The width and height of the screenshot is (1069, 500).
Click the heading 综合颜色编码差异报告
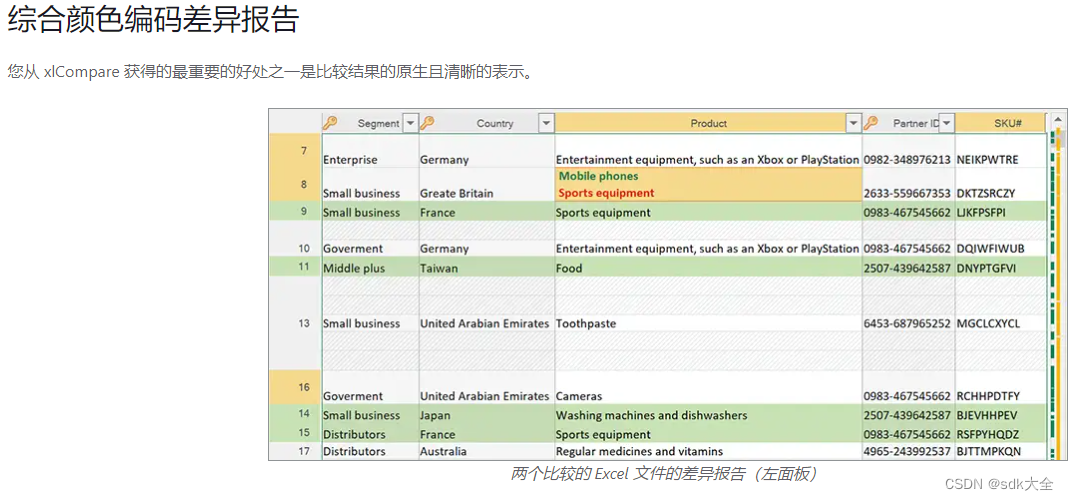[153, 20]
